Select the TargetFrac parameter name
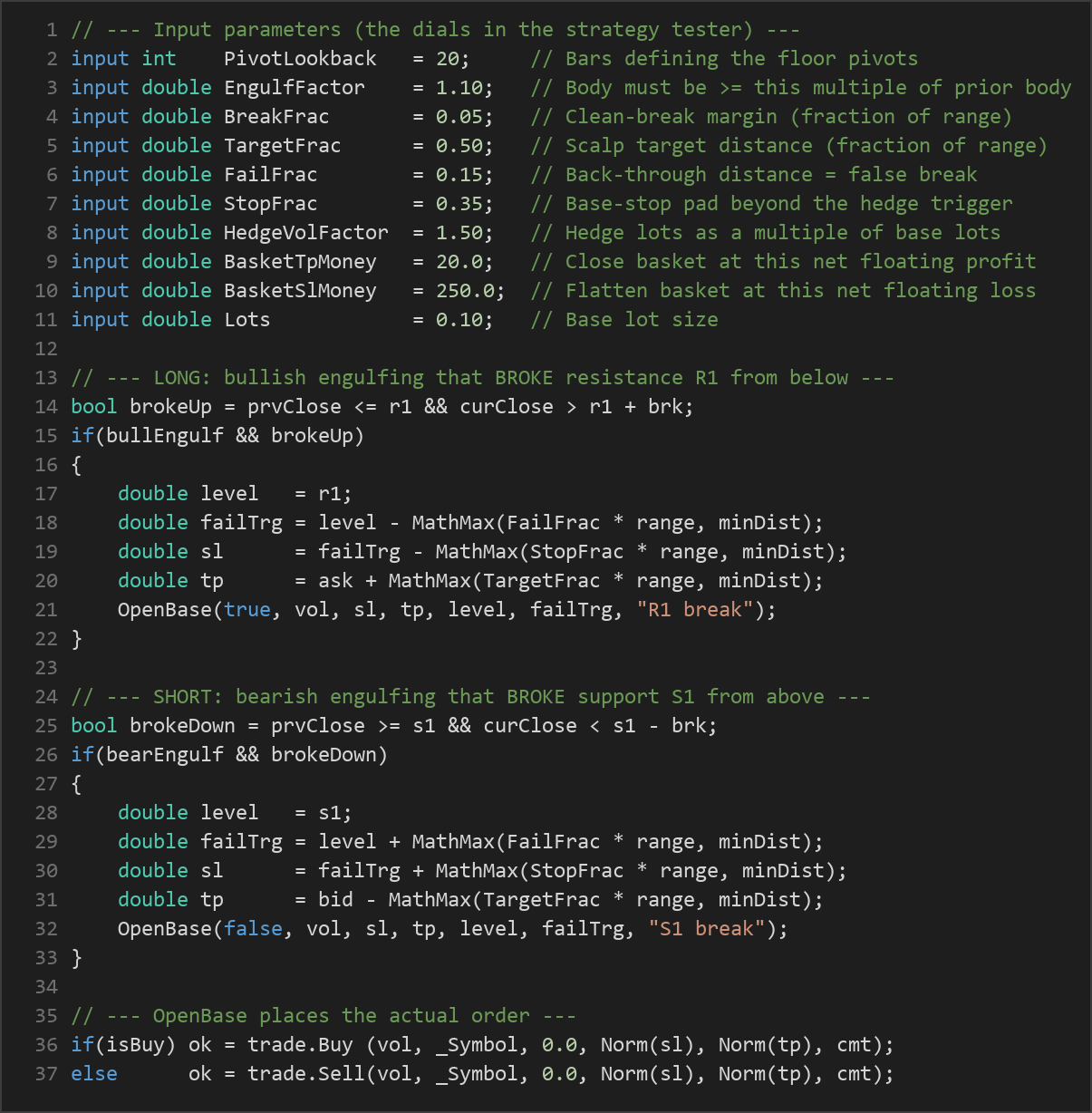This screenshot has height=1113, width=1092. pos(283,146)
